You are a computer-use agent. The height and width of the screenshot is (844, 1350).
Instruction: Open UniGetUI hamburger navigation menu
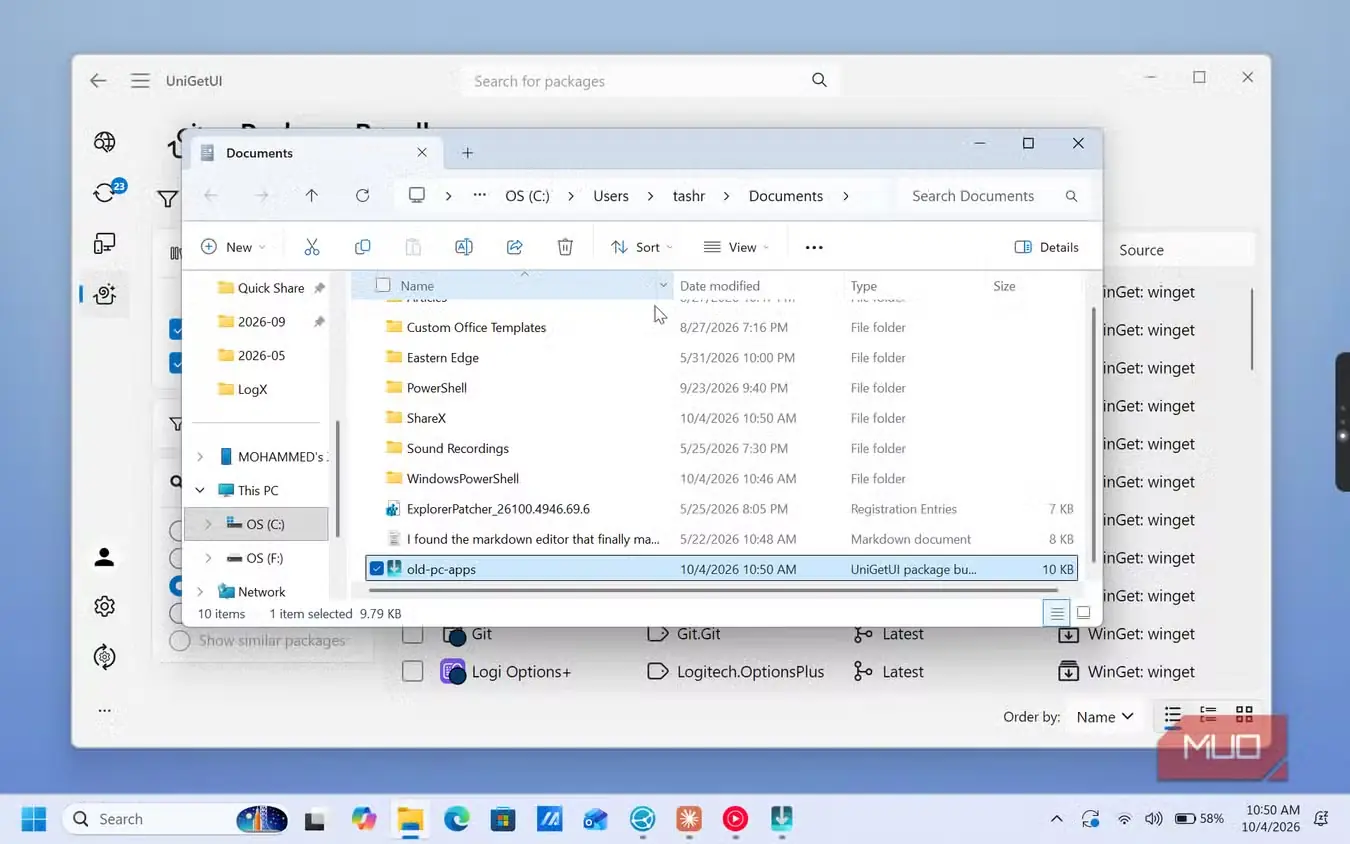click(140, 81)
